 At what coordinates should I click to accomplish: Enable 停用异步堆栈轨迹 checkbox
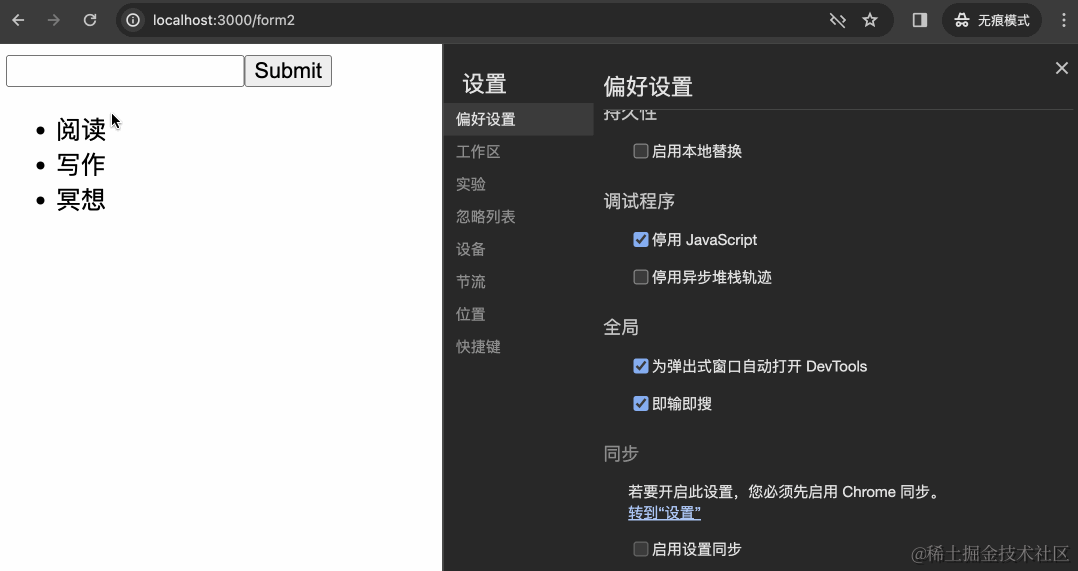coord(641,277)
